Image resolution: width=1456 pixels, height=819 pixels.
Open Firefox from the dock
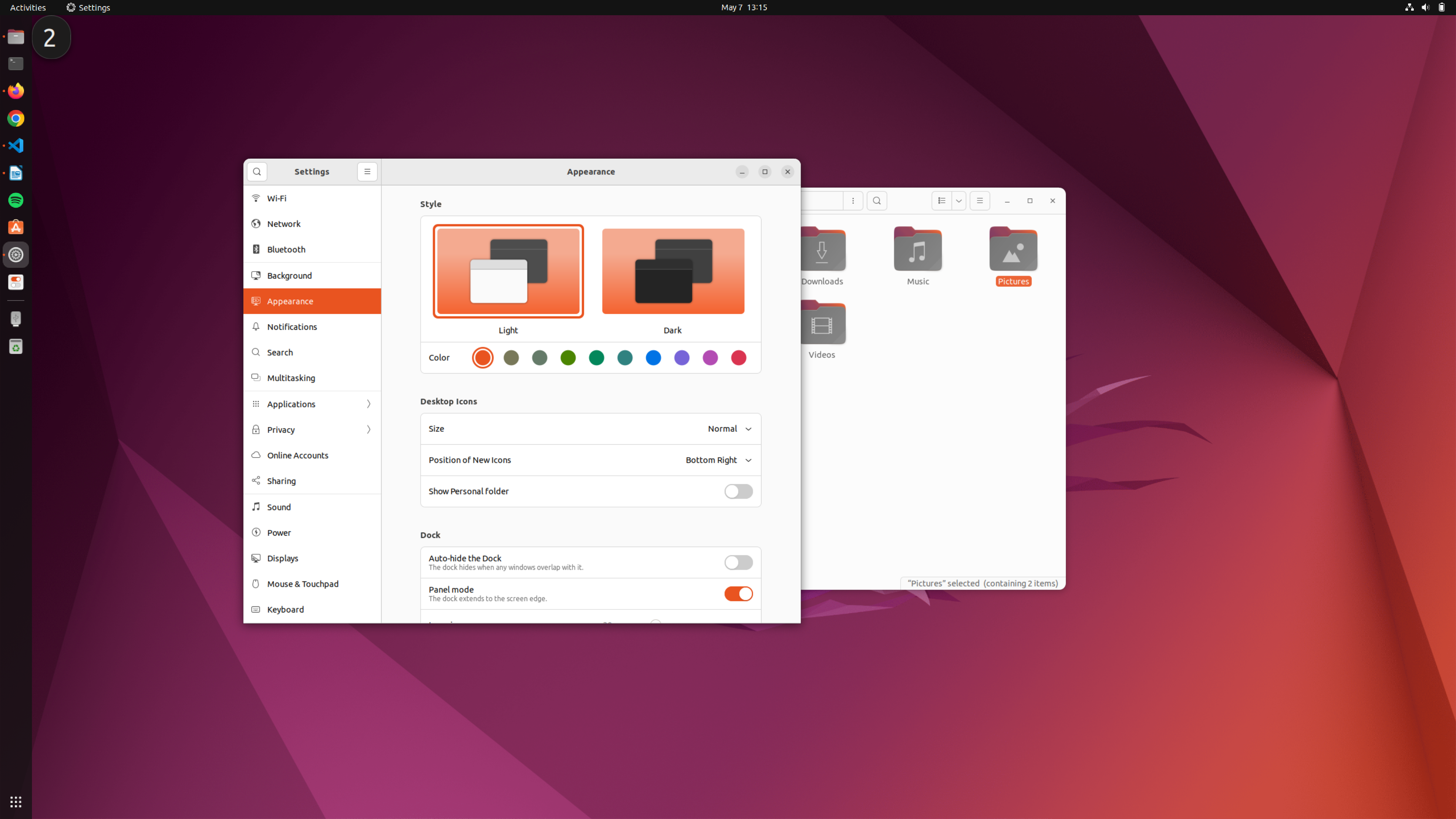(16, 91)
